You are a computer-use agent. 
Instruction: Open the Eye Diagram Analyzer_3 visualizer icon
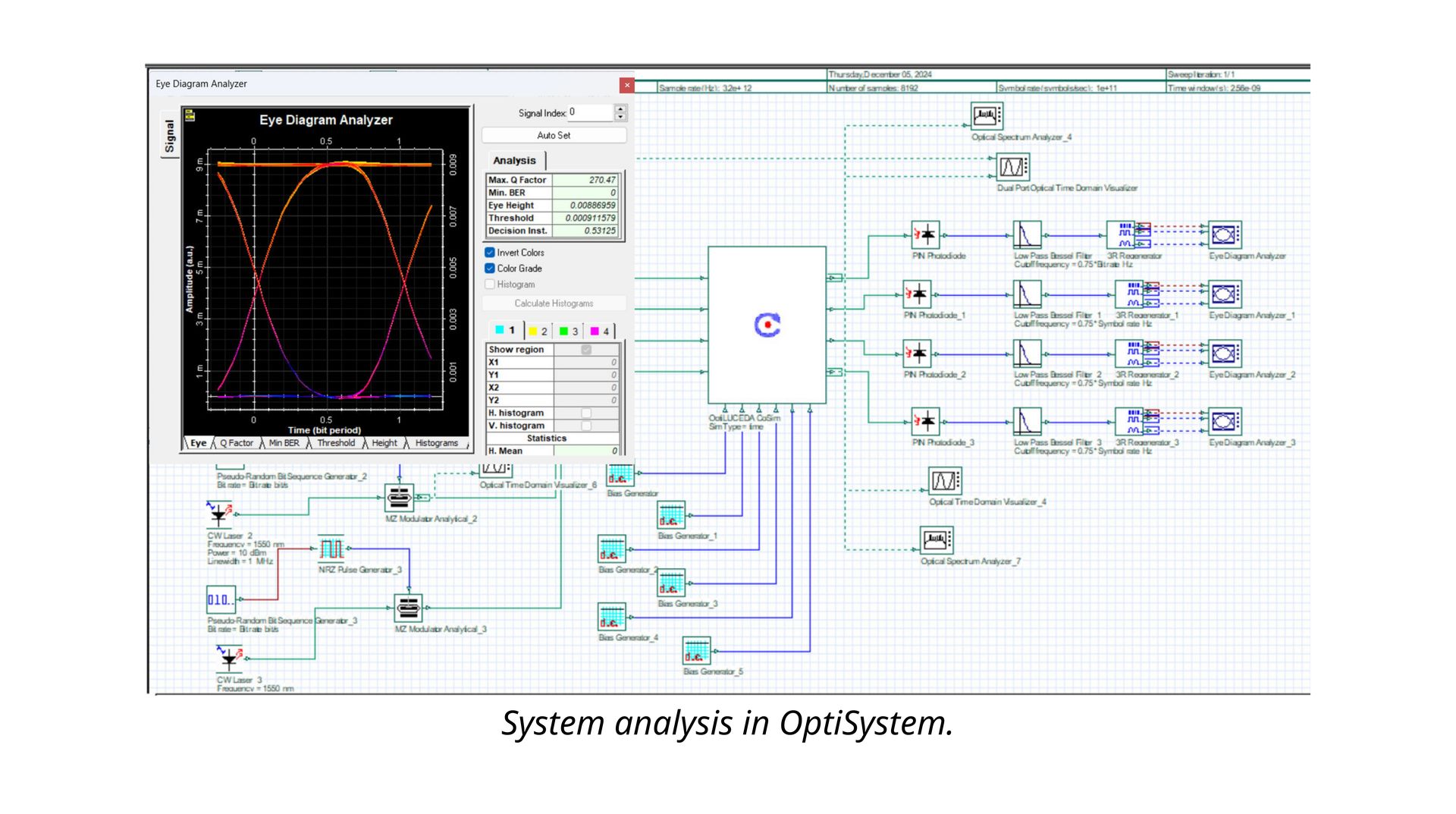(x=1225, y=421)
